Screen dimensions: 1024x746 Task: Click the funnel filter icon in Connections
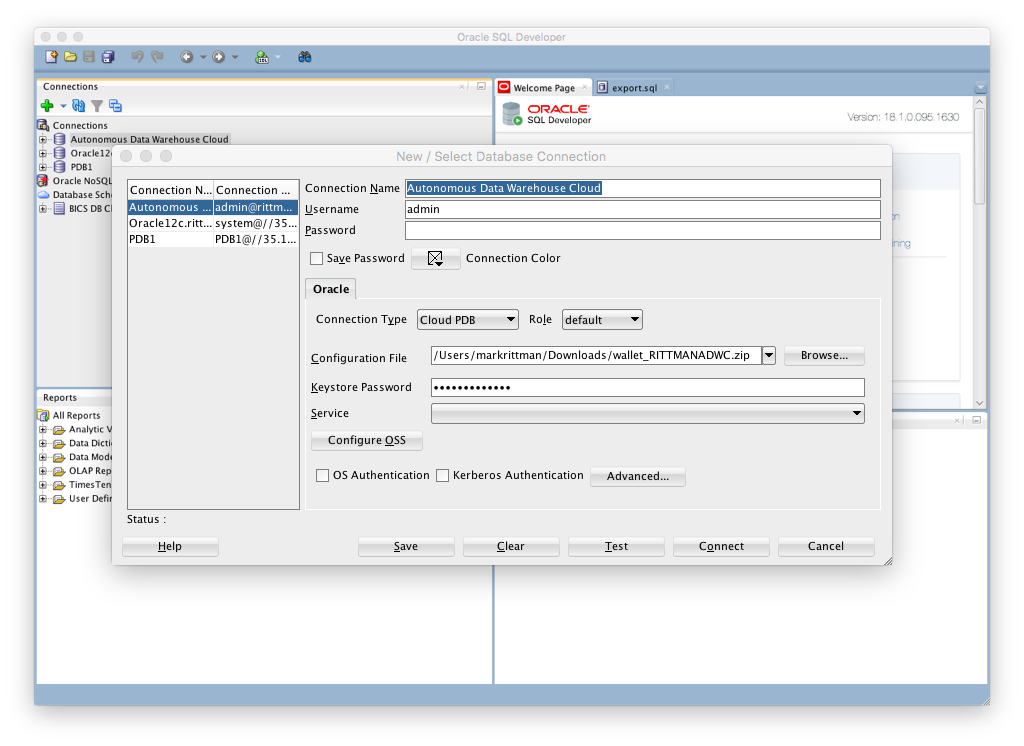[97, 105]
